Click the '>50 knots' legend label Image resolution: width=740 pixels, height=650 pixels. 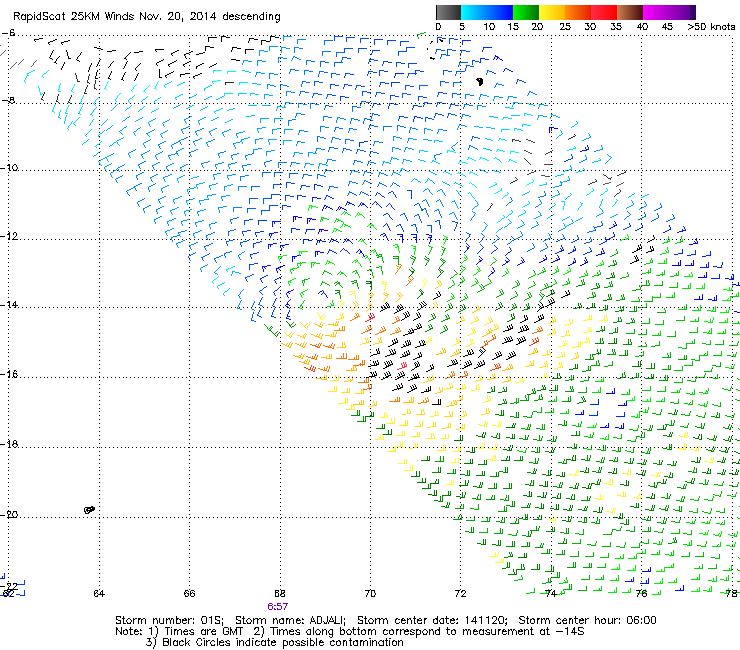pyautogui.click(x=711, y=26)
